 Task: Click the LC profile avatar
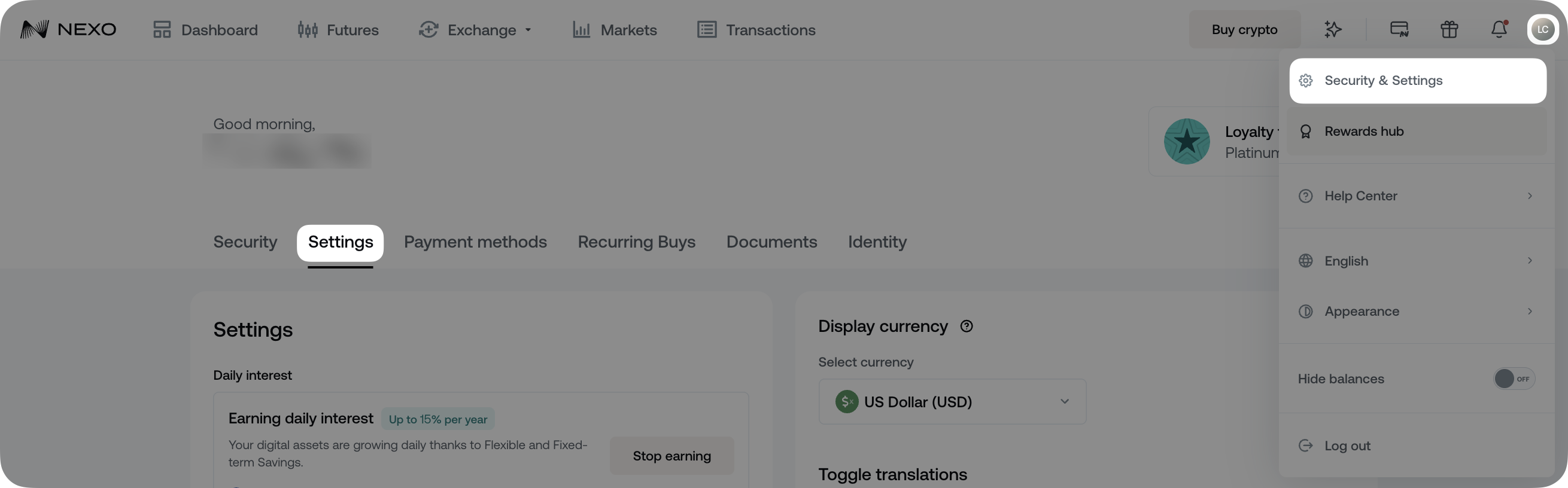pos(1542,29)
